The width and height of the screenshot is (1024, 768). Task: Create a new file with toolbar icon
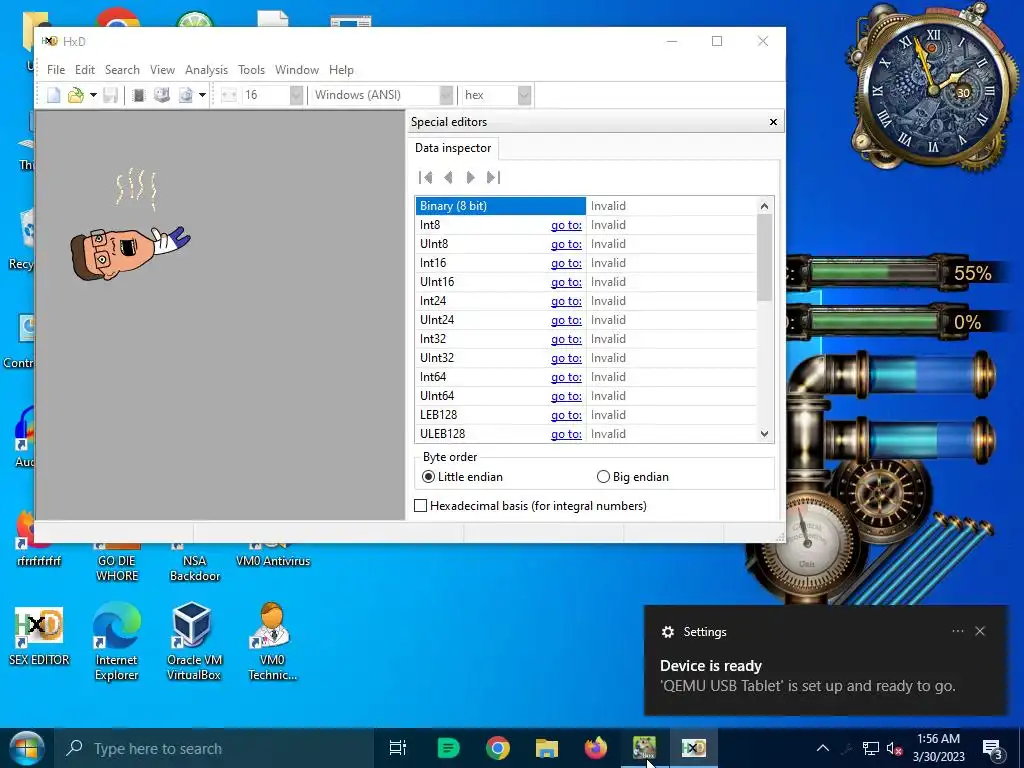point(54,95)
